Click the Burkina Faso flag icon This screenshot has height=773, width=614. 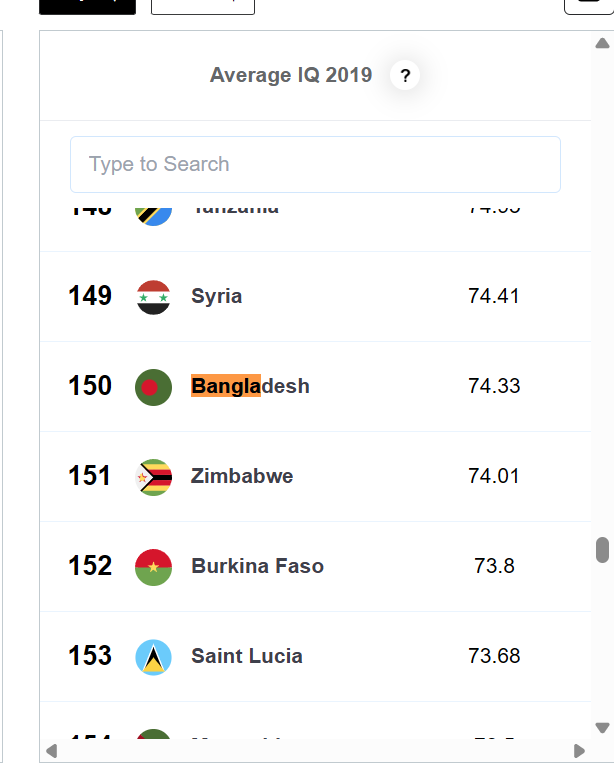click(x=153, y=567)
